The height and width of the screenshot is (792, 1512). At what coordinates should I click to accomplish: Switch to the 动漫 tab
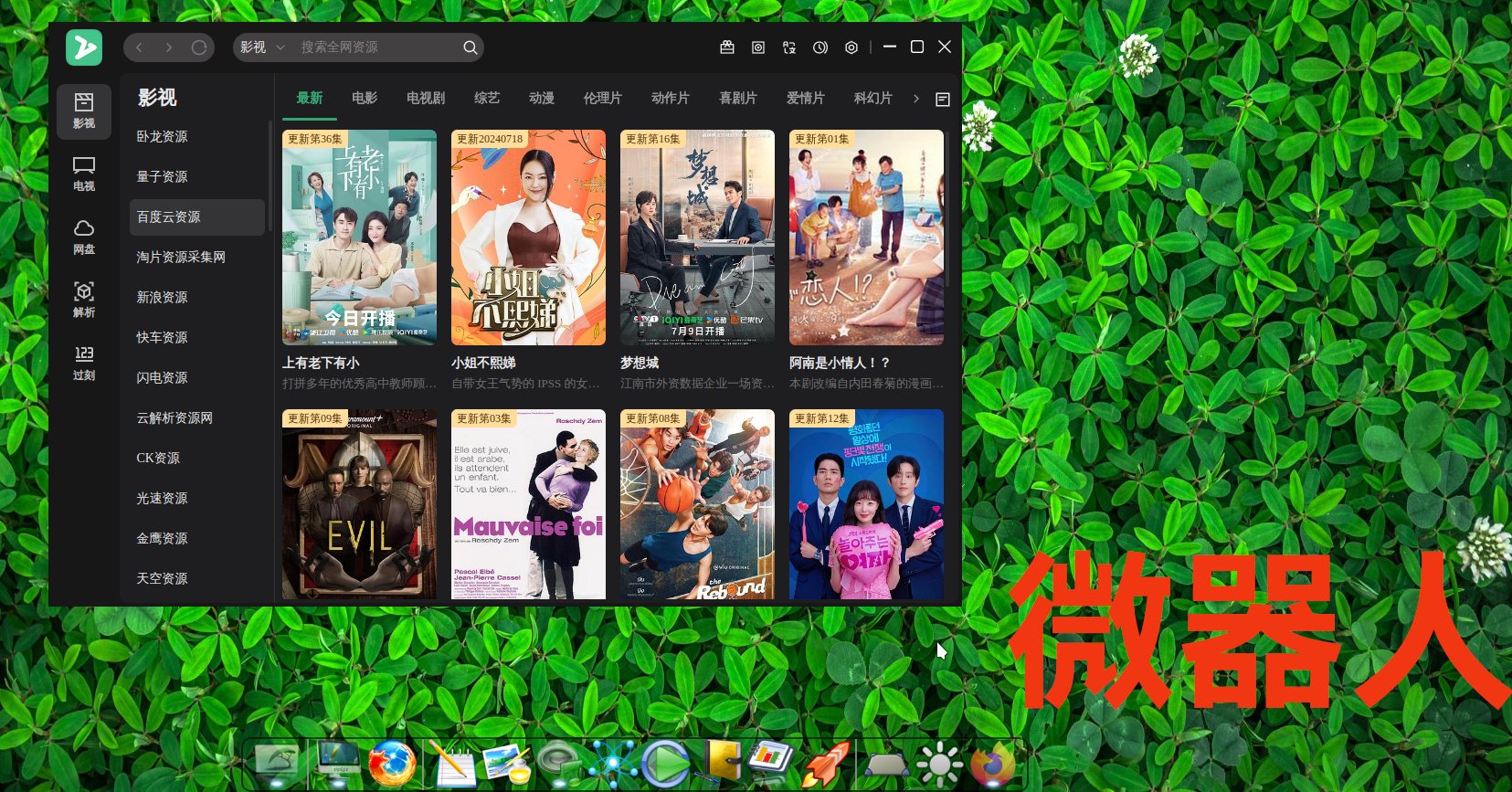point(542,98)
